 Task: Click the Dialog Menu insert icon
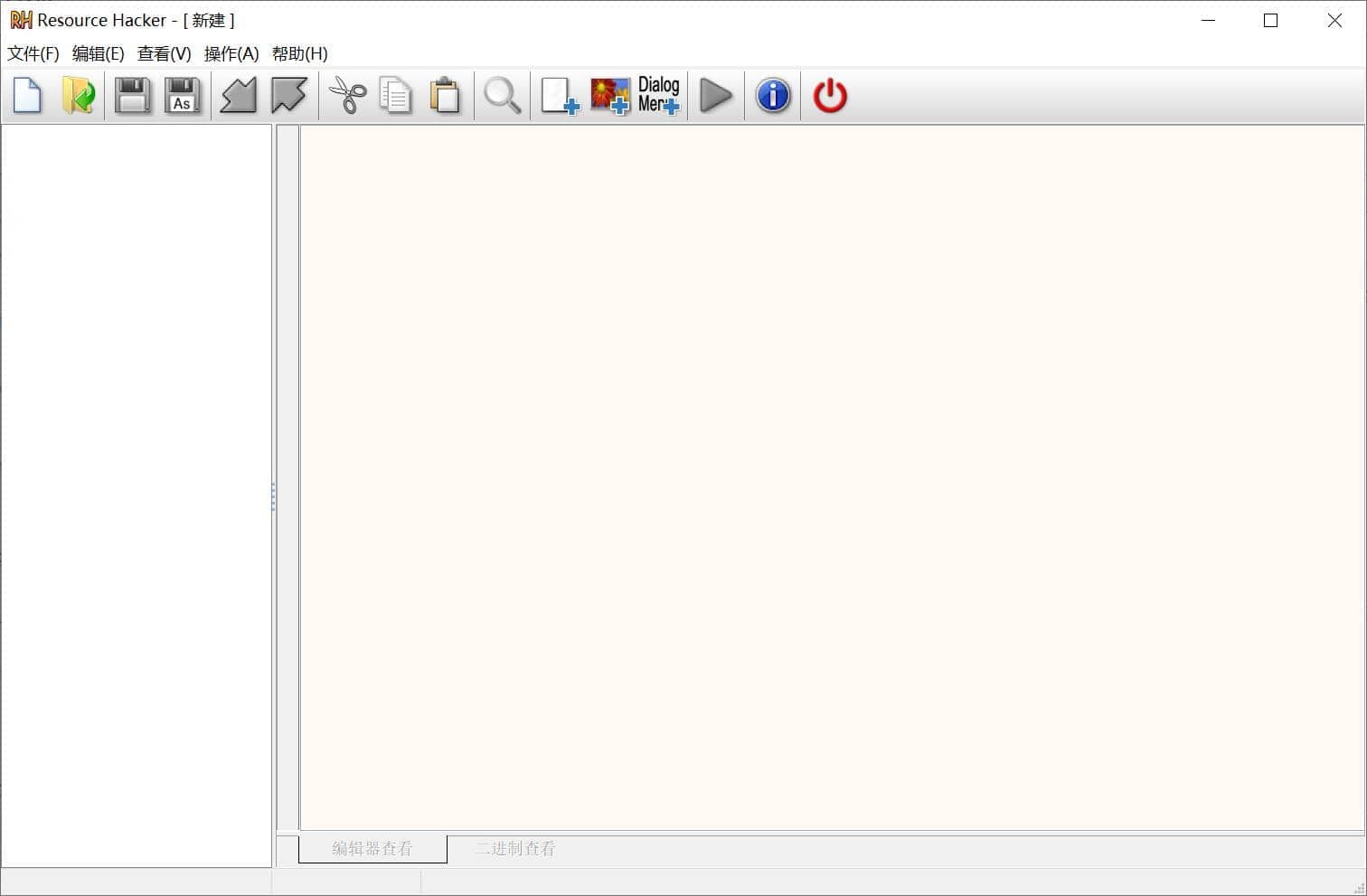[658, 96]
